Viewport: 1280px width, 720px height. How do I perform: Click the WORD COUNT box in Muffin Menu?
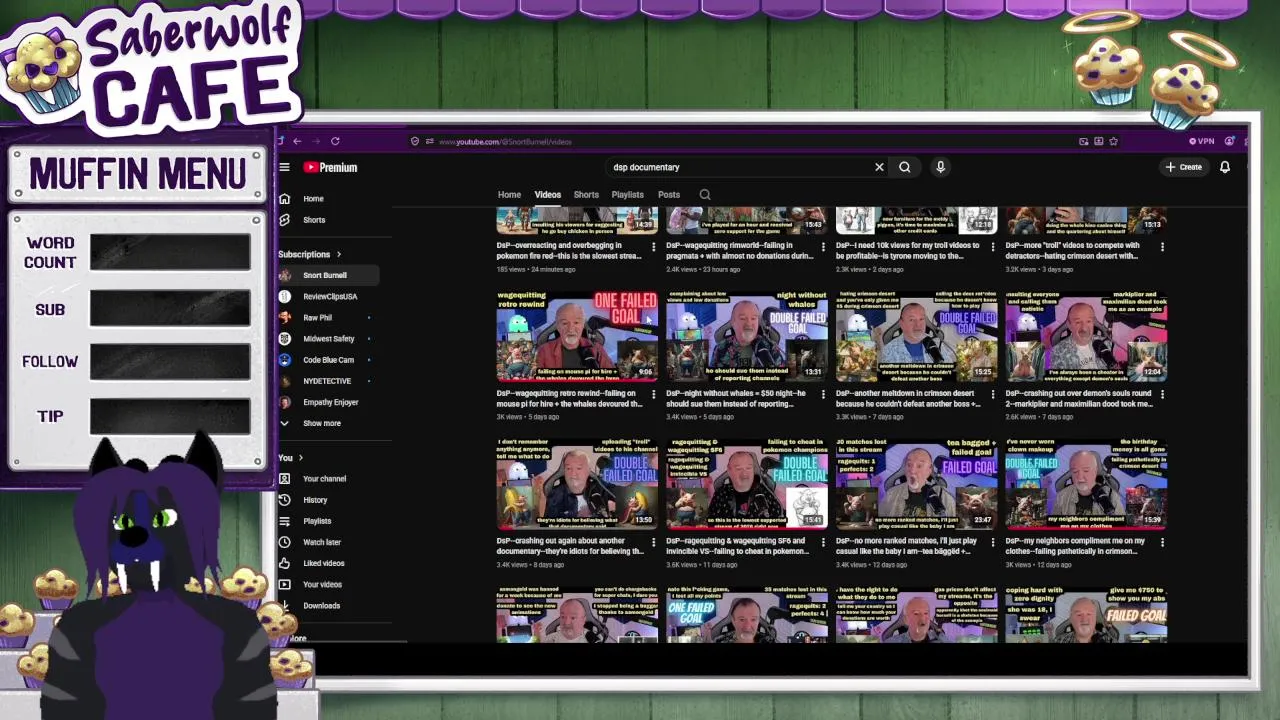coord(170,252)
